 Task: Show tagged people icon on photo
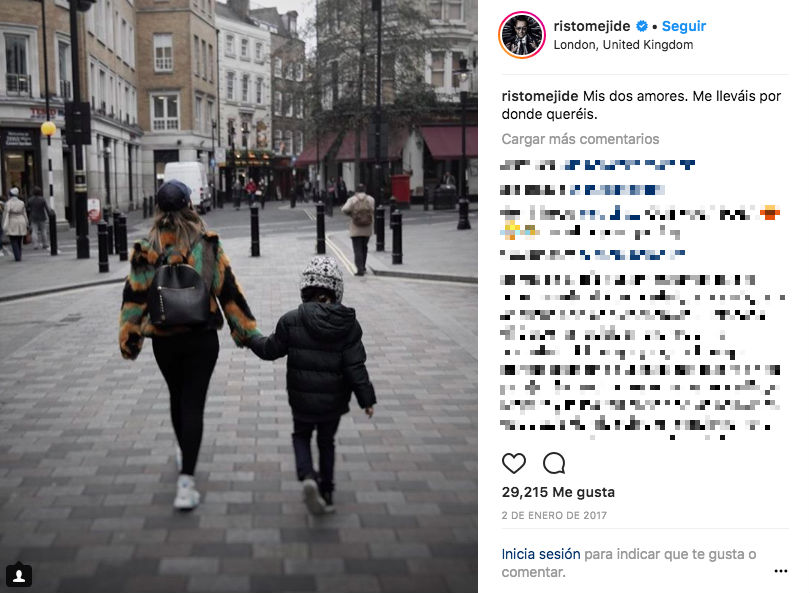point(19,575)
